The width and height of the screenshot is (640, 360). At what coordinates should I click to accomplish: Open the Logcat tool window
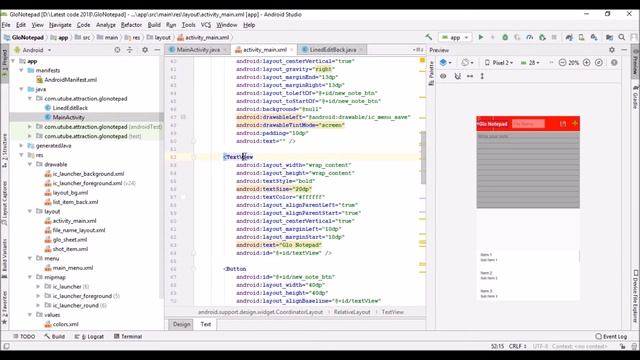pyautogui.click(x=89, y=336)
